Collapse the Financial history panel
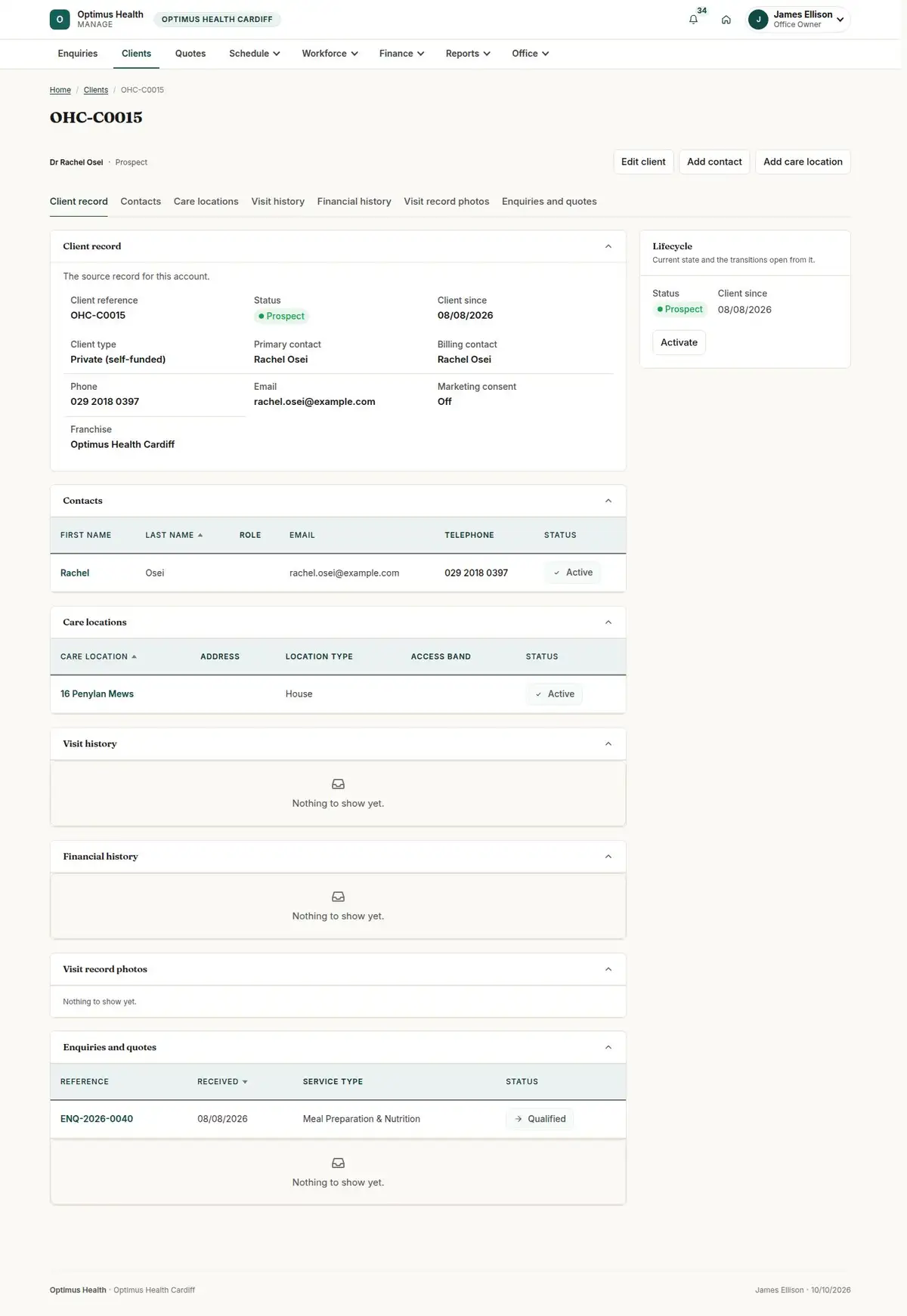 608,857
